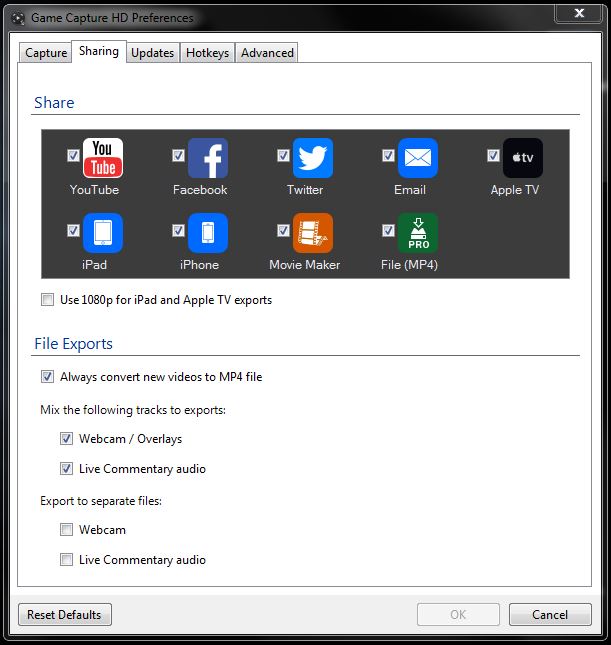The image size is (611, 645).
Task: Click the Cancel button
Action: [x=550, y=615]
